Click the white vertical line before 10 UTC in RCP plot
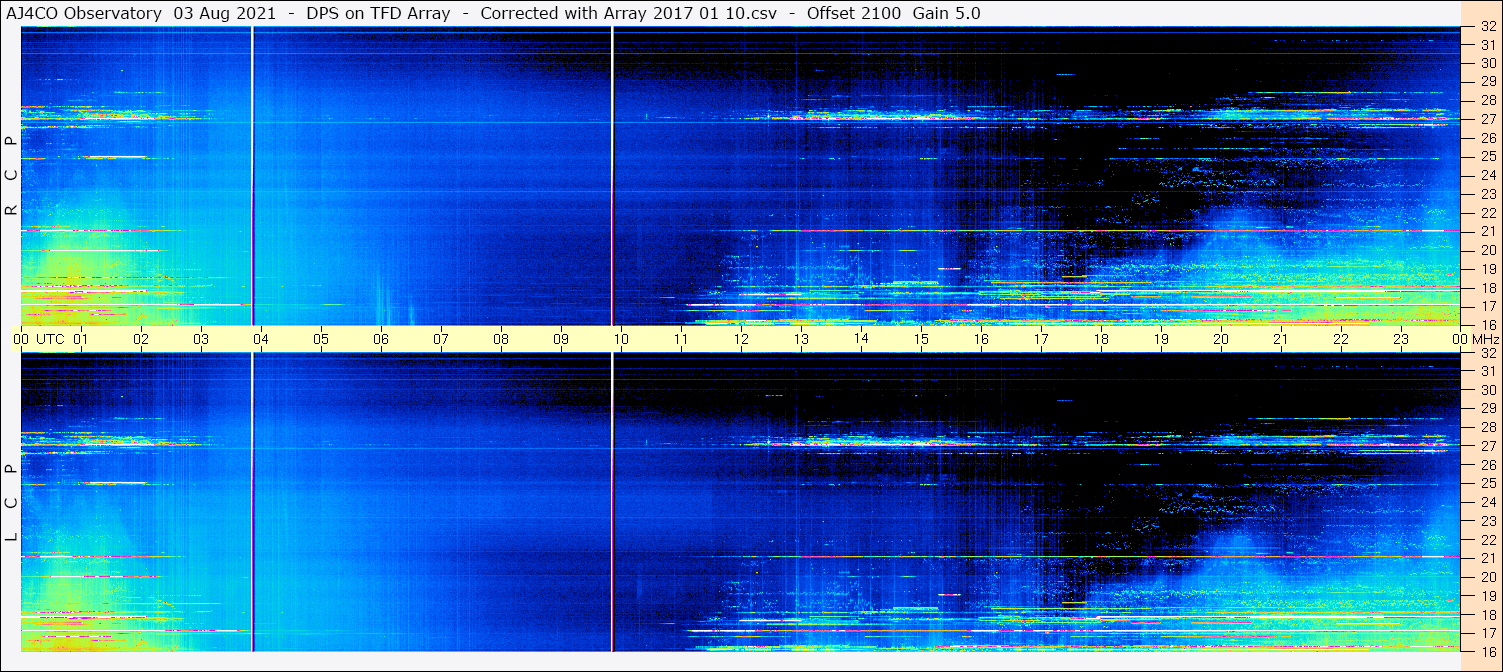Screen dimensions: 1503x672 612,176
